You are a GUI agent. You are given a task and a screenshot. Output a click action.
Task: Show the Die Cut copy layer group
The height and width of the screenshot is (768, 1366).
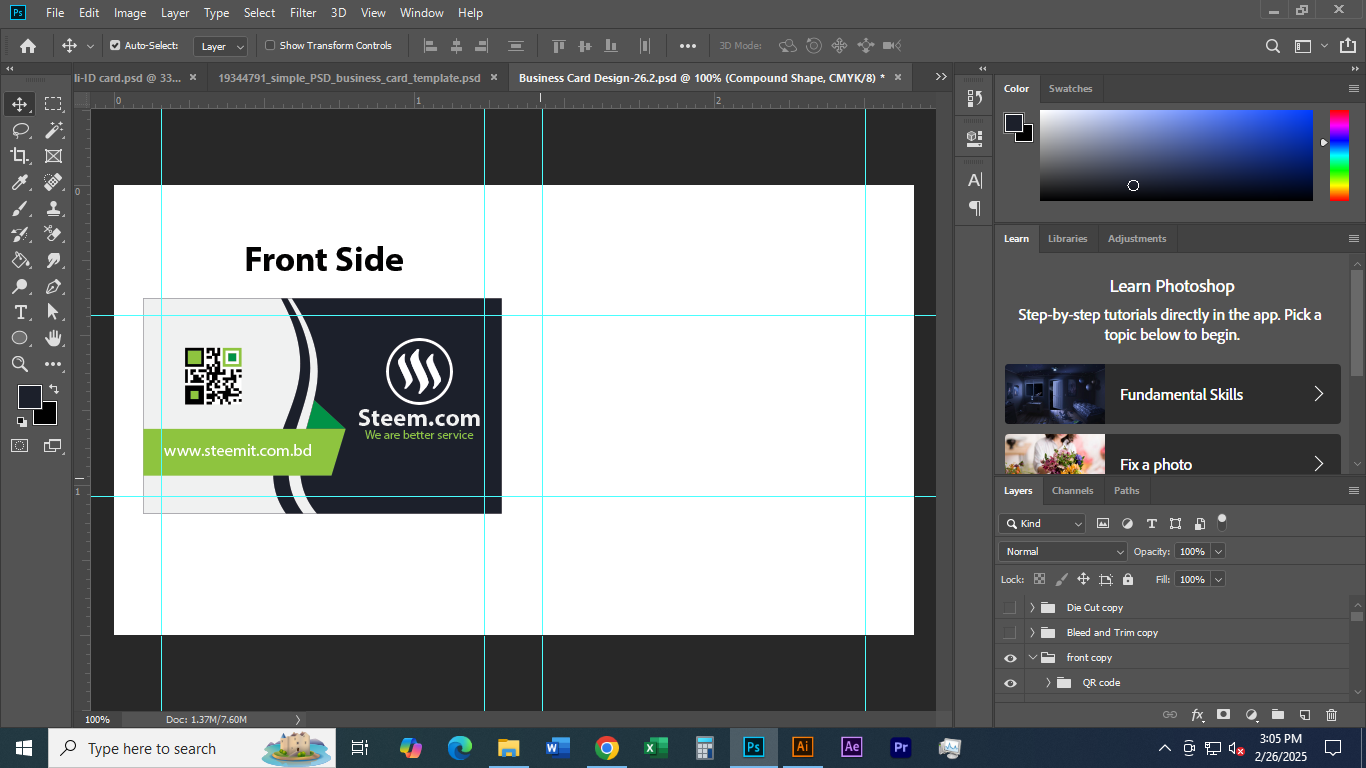(1010, 607)
